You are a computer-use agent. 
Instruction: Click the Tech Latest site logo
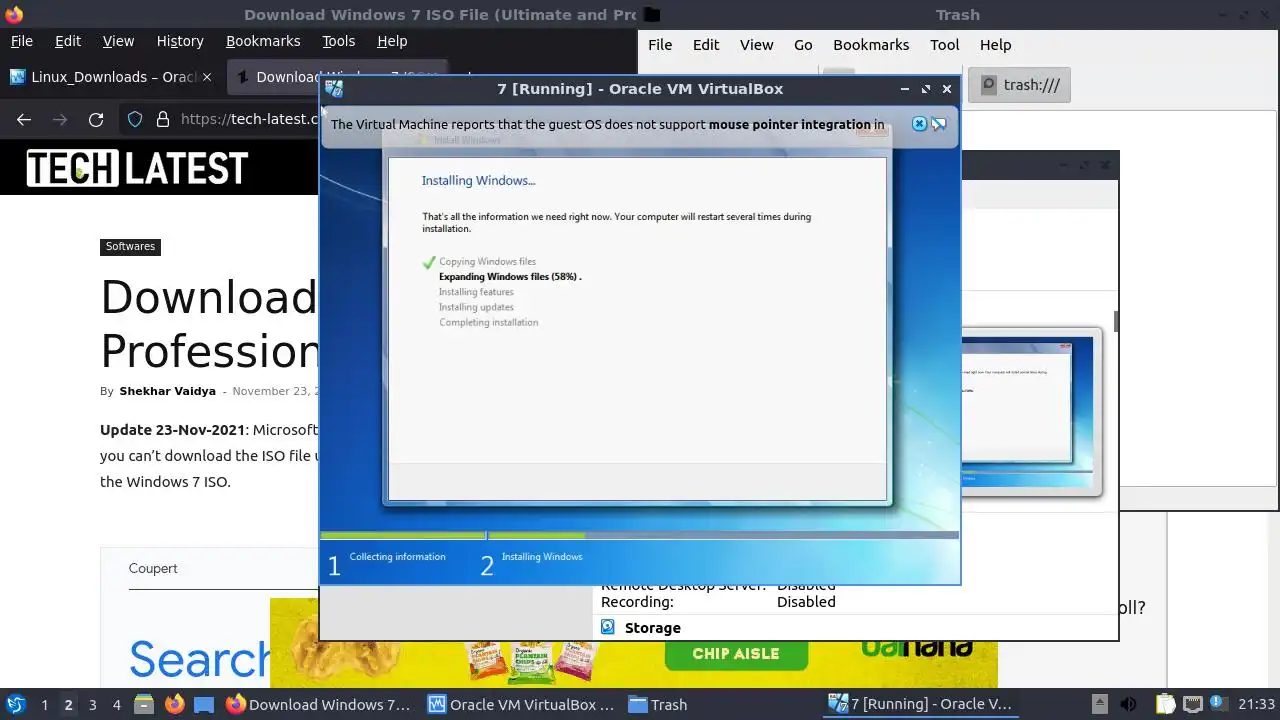[x=137, y=168]
